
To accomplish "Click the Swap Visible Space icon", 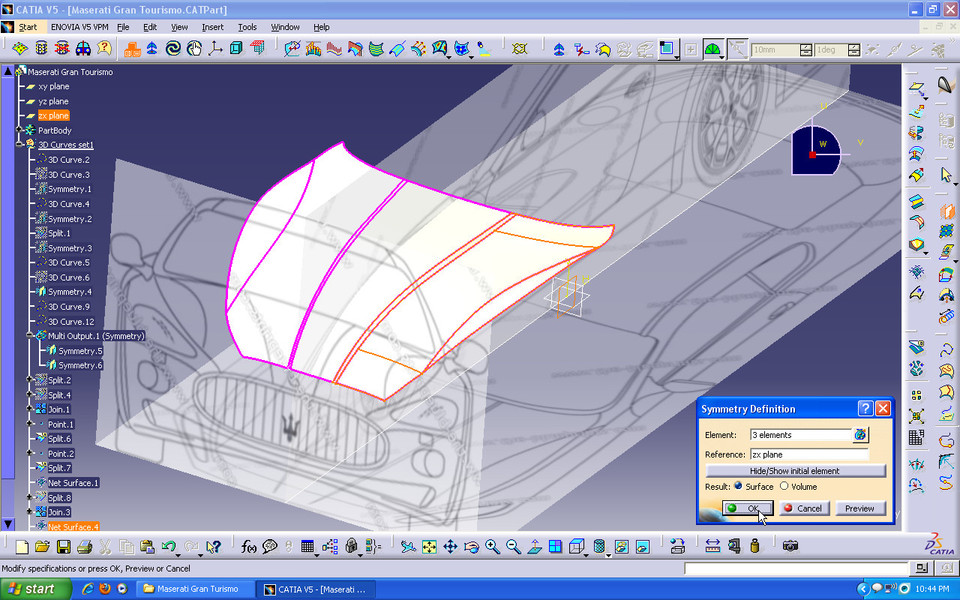I will coord(642,547).
